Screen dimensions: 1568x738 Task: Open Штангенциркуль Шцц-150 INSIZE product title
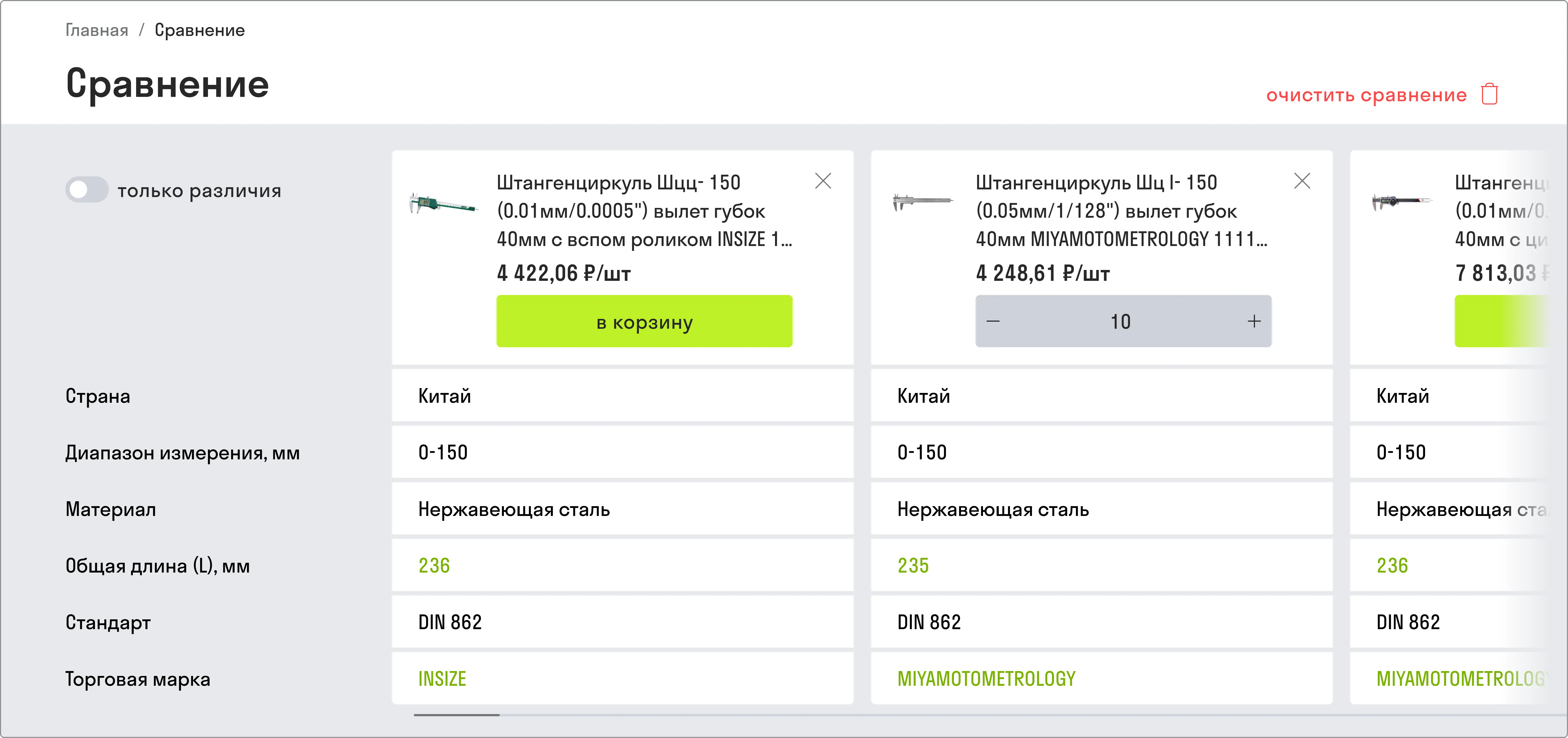[644, 211]
